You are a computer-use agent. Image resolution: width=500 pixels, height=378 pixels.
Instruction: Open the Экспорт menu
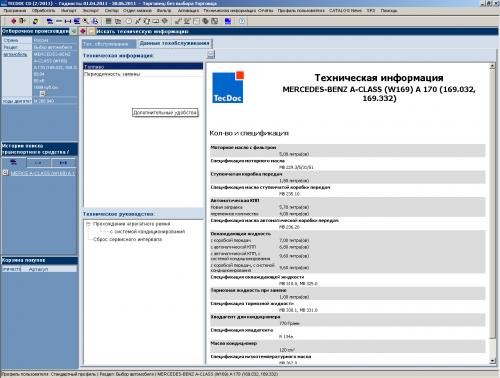[x=91, y=11]
